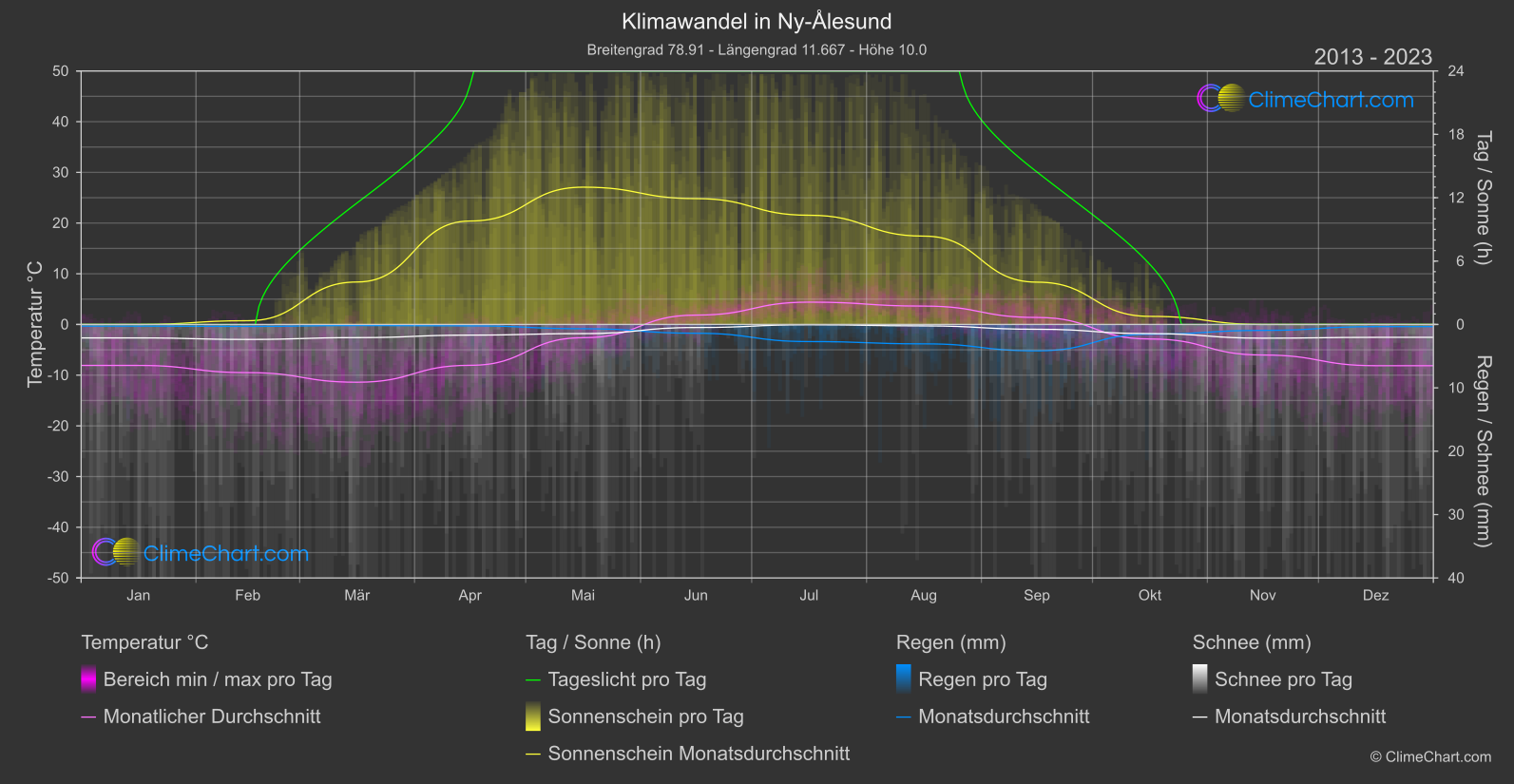Screen dimensions: 1514x784
Task: Click the coordinates subtitle 'Breitengrad 78.91'
Action: pos(645,49)
